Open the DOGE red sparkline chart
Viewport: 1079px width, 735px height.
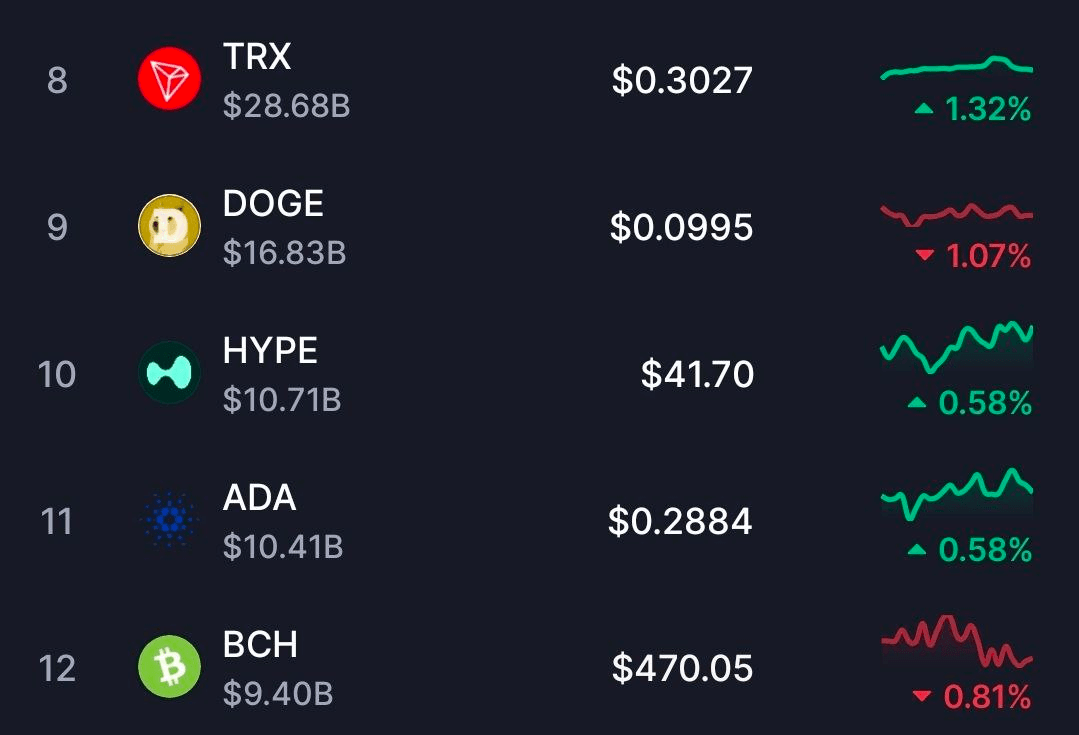[x=956, y=213]
